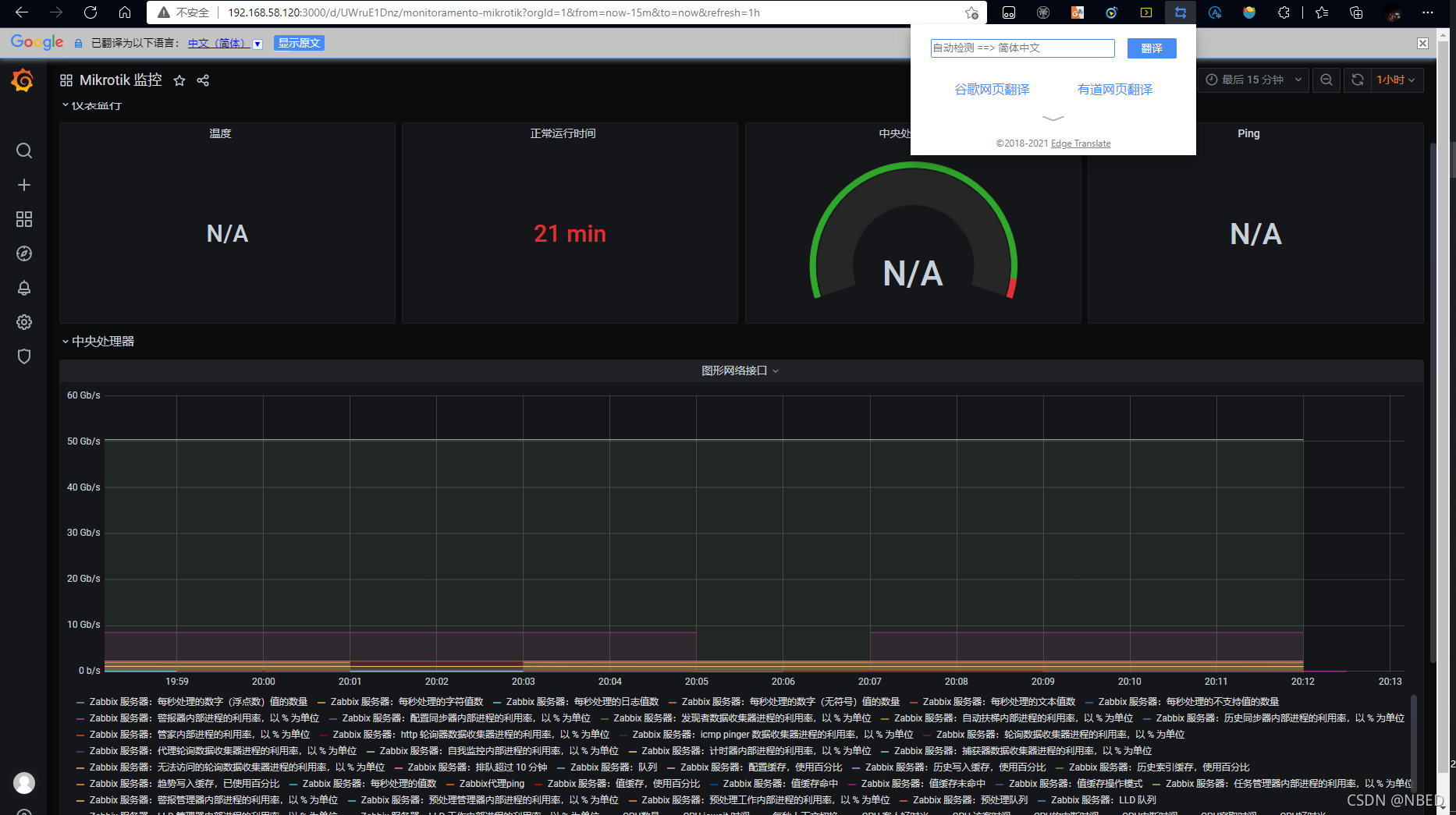Toggle legend series 值缓存未命中
This screenshot has height=815, width=1456.
tap(917, 783)
